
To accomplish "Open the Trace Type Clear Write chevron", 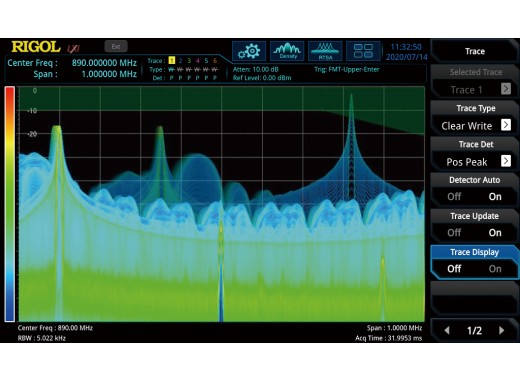I will pos(506,125).
